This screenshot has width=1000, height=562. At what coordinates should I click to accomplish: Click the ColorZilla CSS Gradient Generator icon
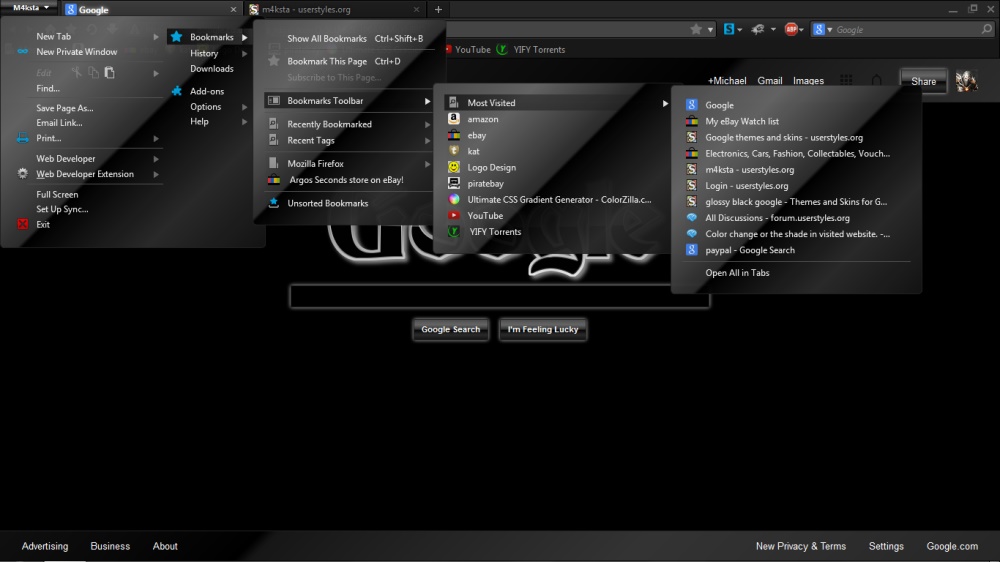pos(453,200)
